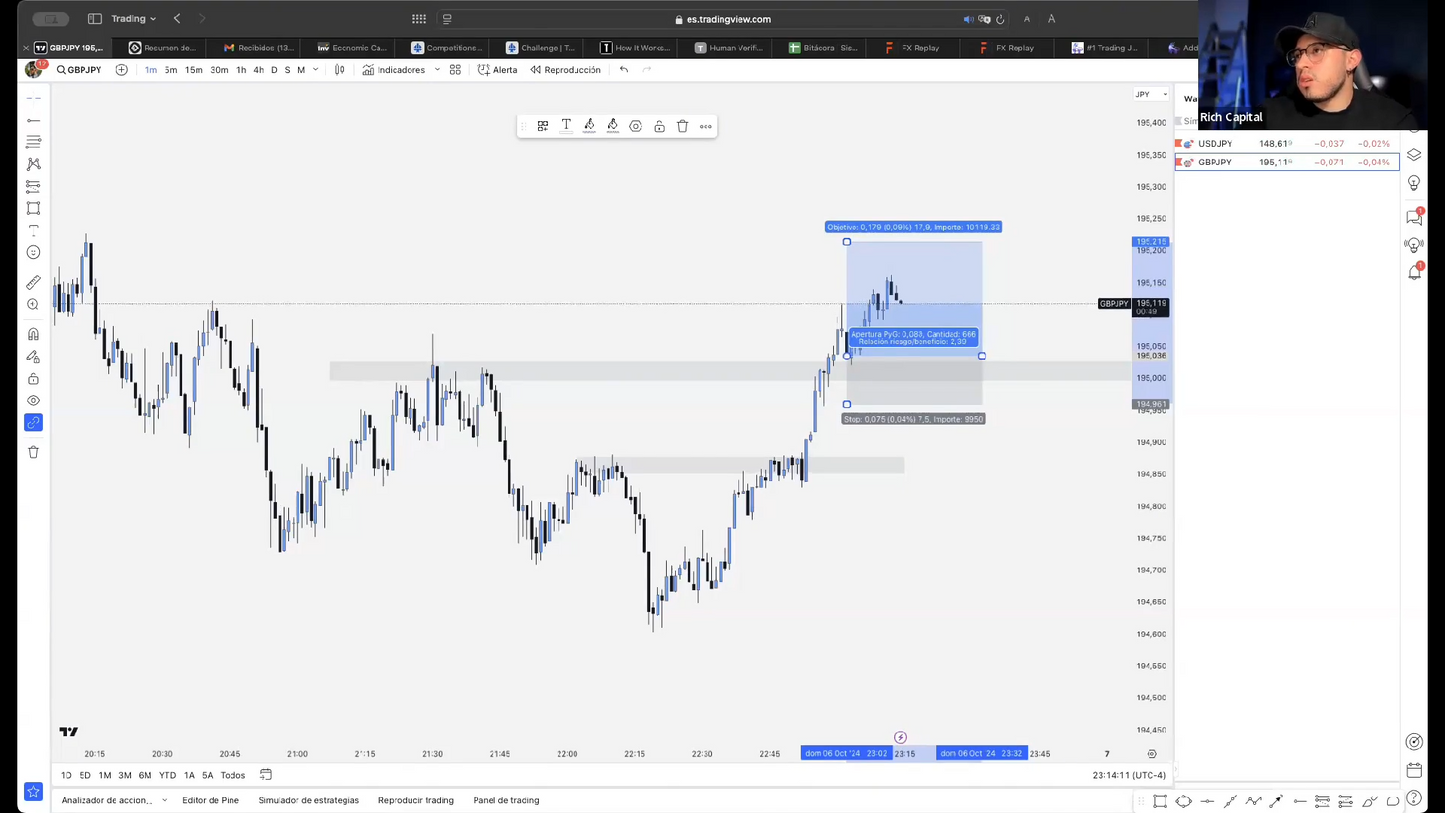Viewport: 1445px width, 813px height.
Task: Open the JPY currency dropdown
Action: 1150,94
